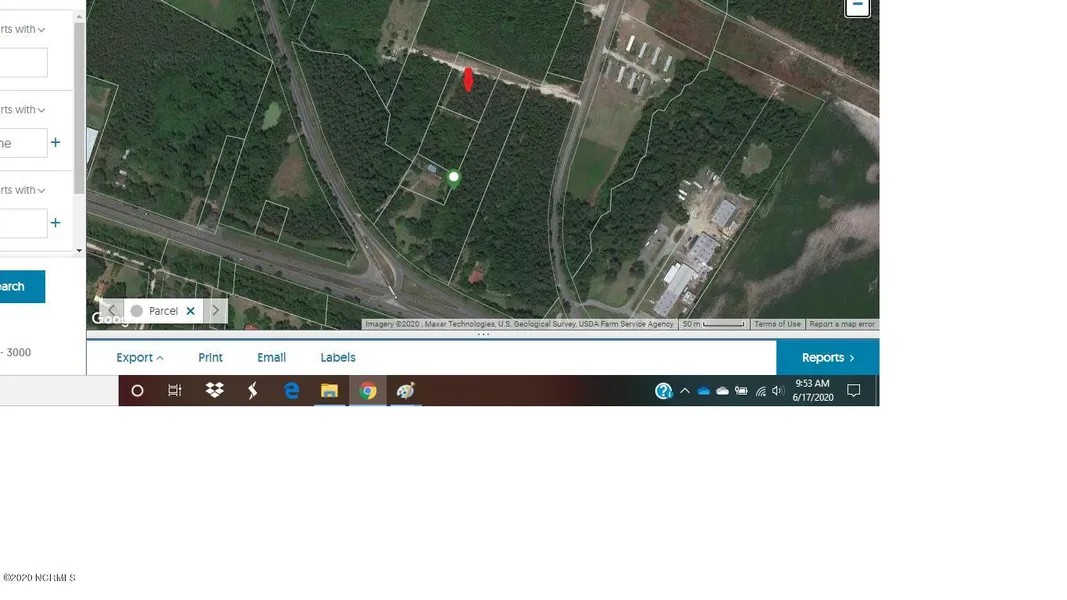Click Print in the bottom toolbar

[210, 358]
